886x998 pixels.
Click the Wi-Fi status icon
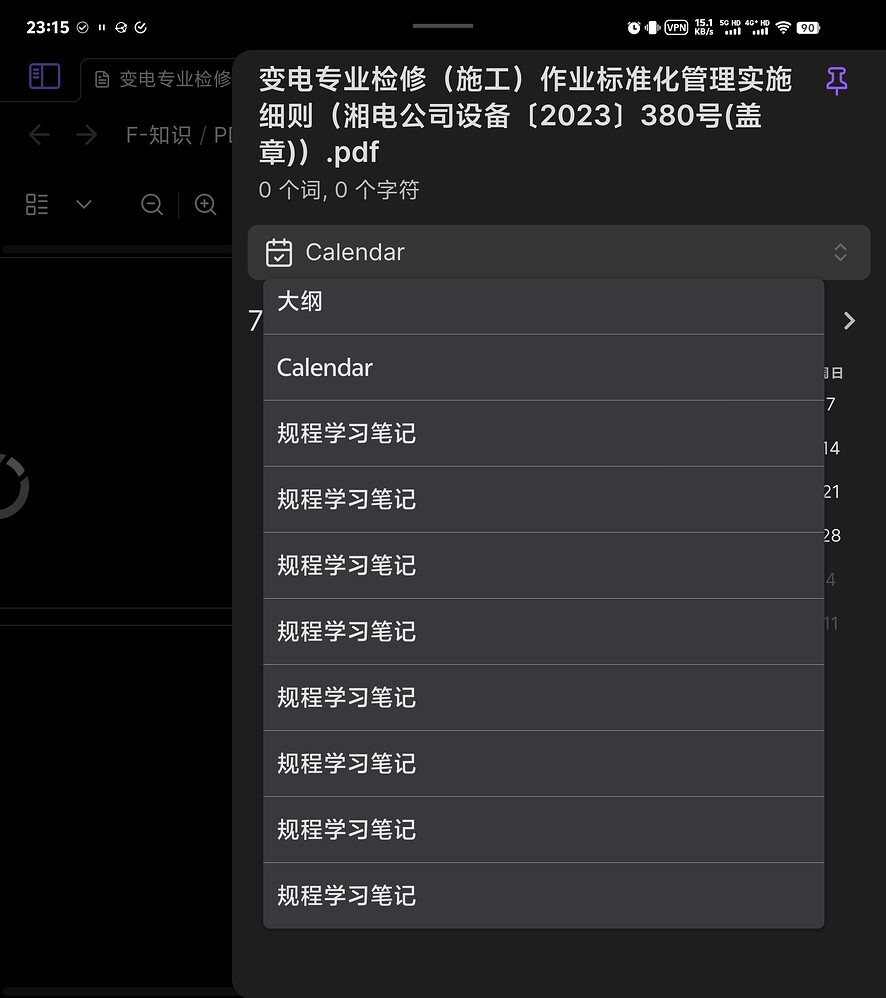786,27
